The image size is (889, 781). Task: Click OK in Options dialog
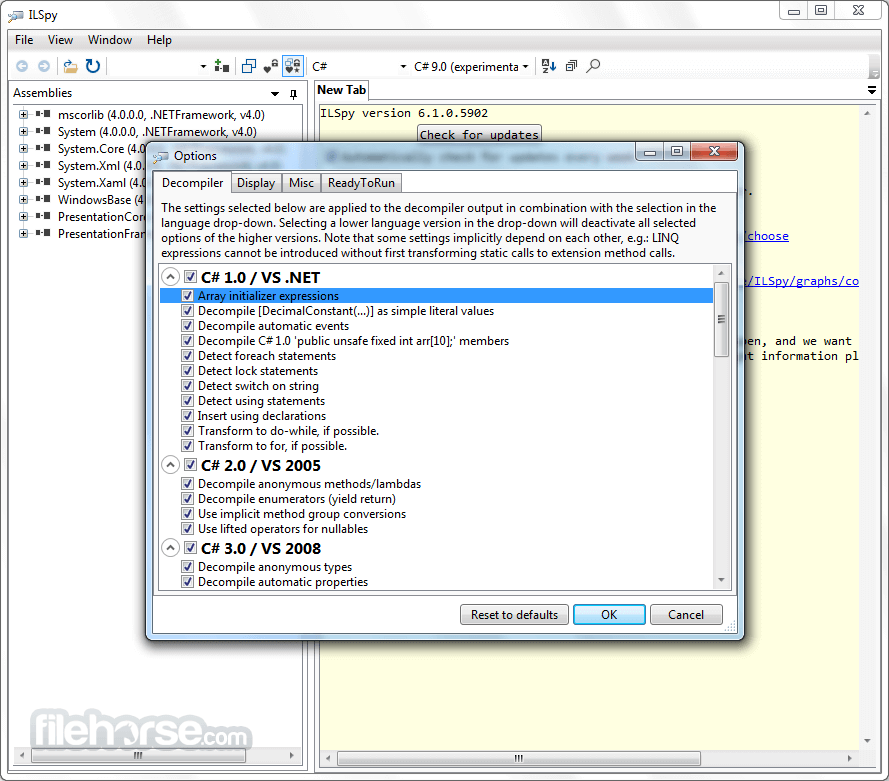tap(609, 615)
